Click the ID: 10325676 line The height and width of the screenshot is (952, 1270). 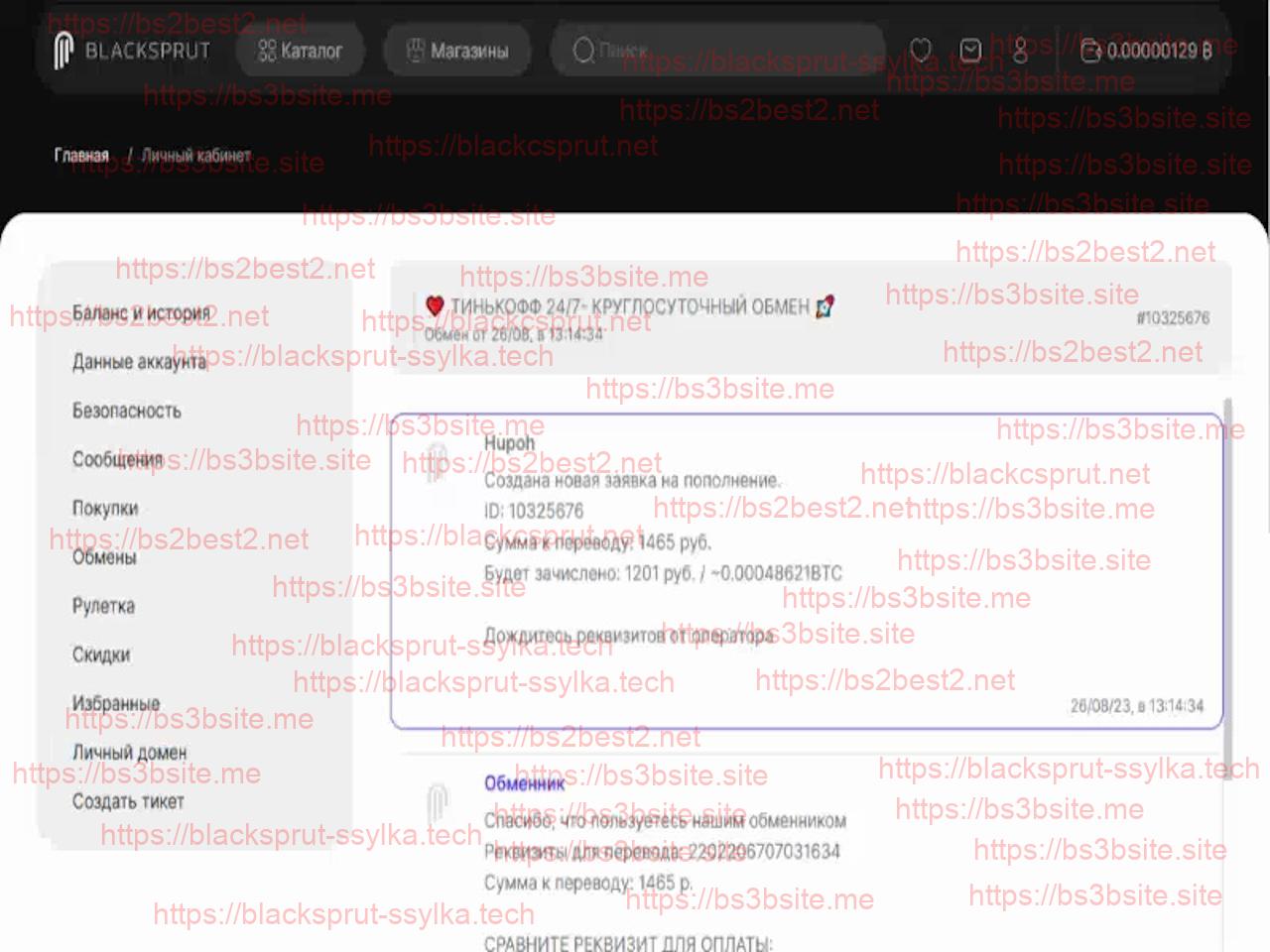coord(534,512)
